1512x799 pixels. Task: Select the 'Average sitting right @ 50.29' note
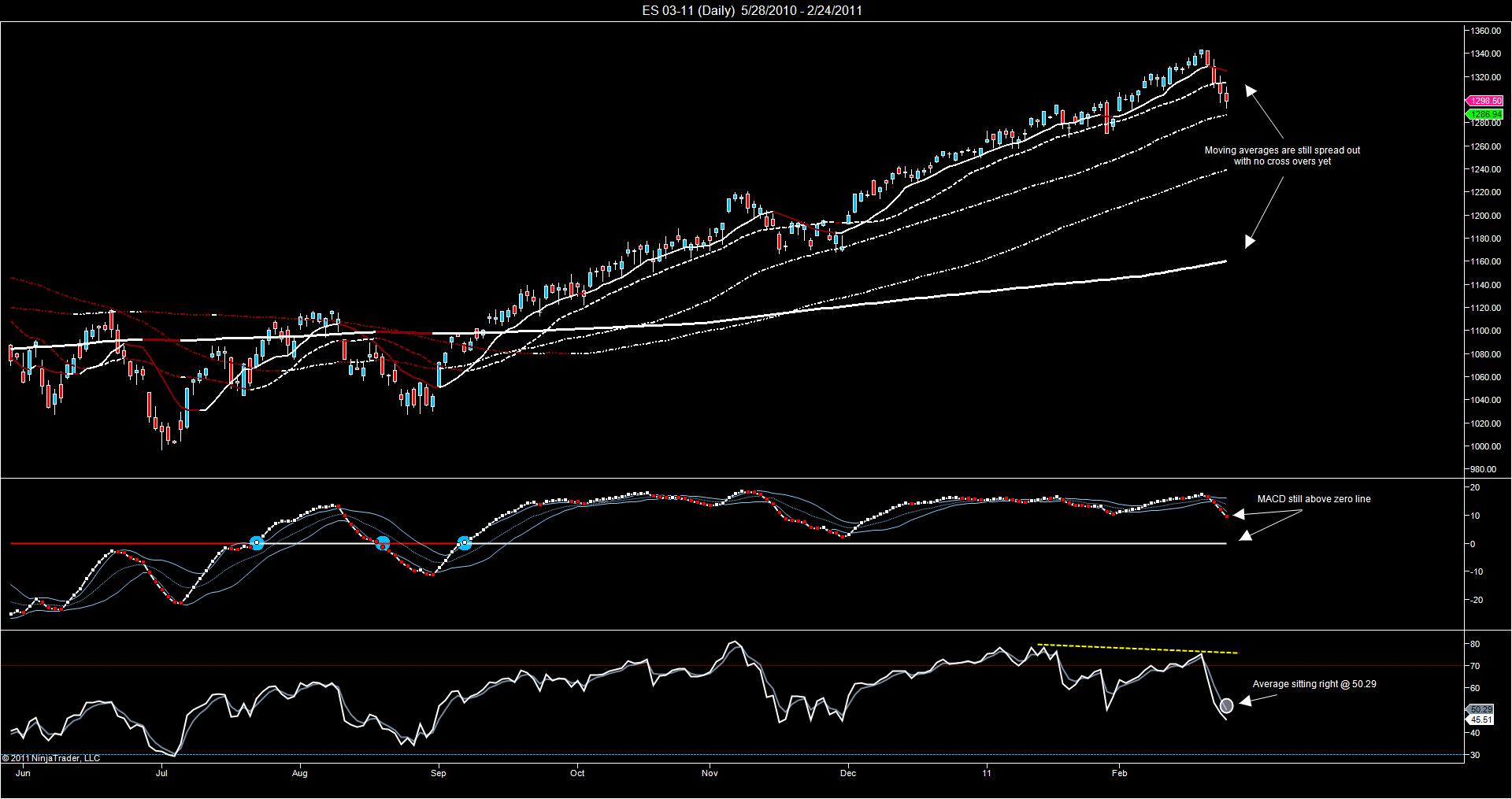pyautogui.click(x=1314, y=684)
